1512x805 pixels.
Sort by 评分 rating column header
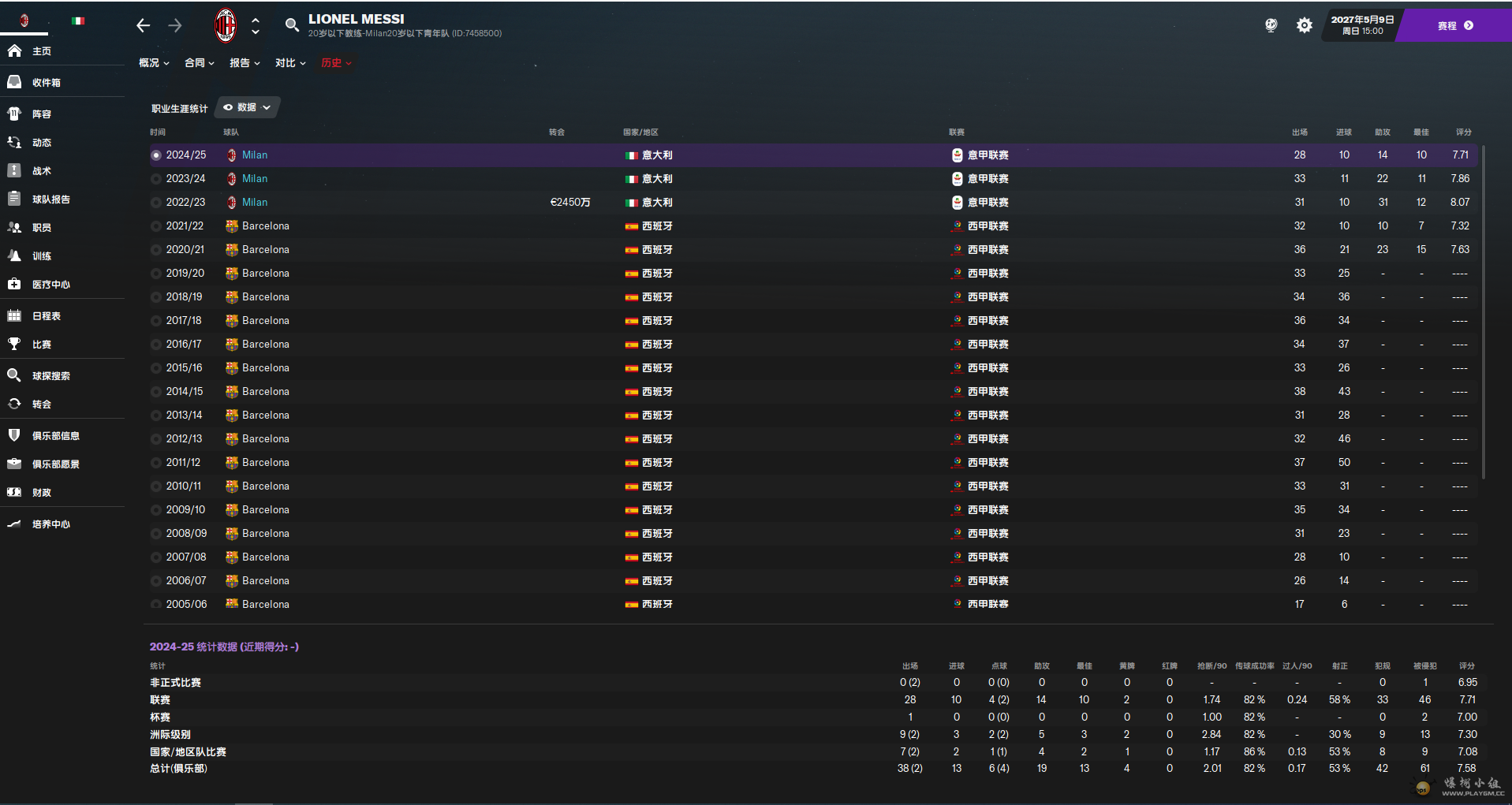(1464, 132)
